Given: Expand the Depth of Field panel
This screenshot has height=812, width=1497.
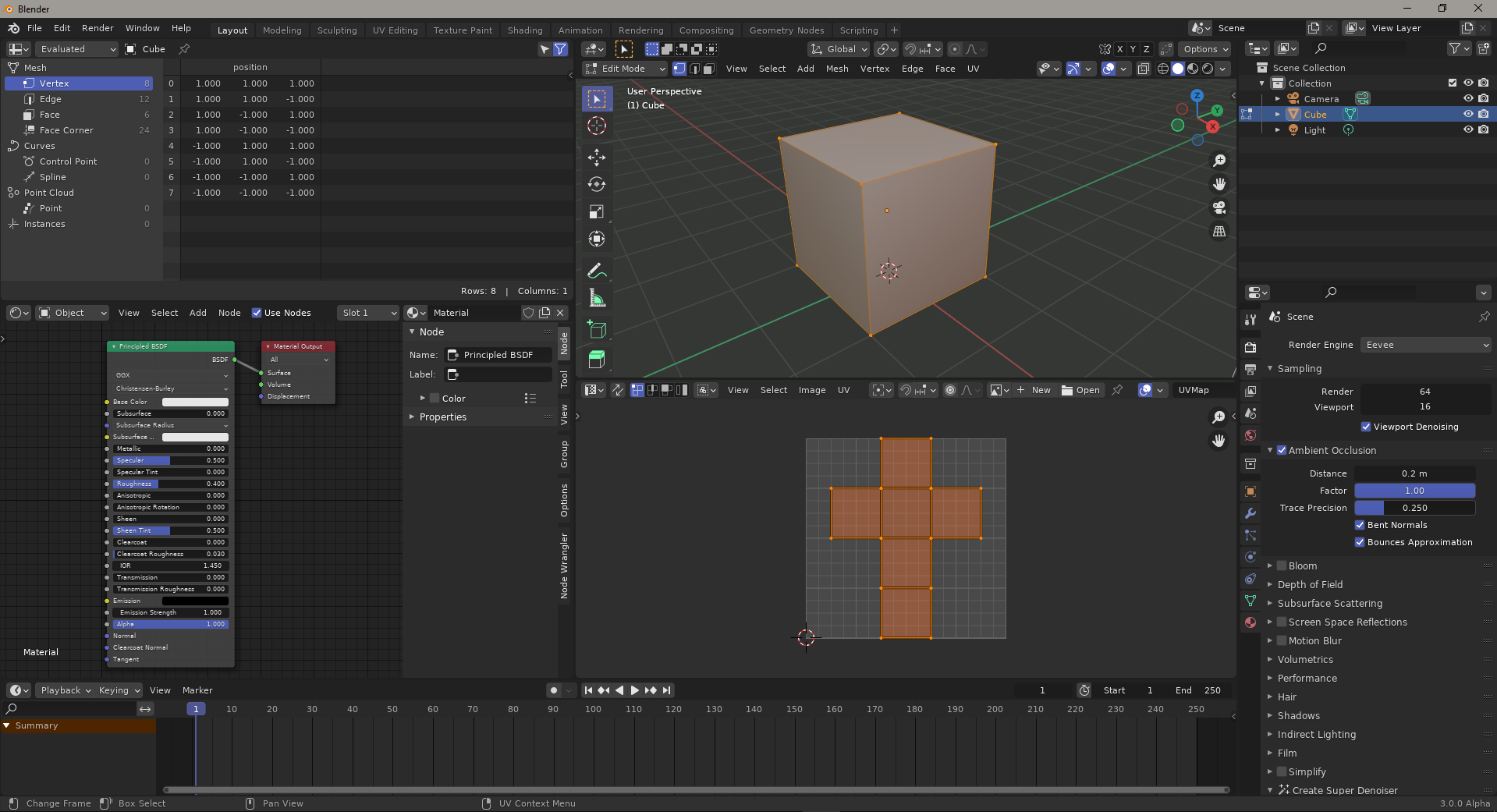Looking at the screenshot, I should coord(1310,584).
